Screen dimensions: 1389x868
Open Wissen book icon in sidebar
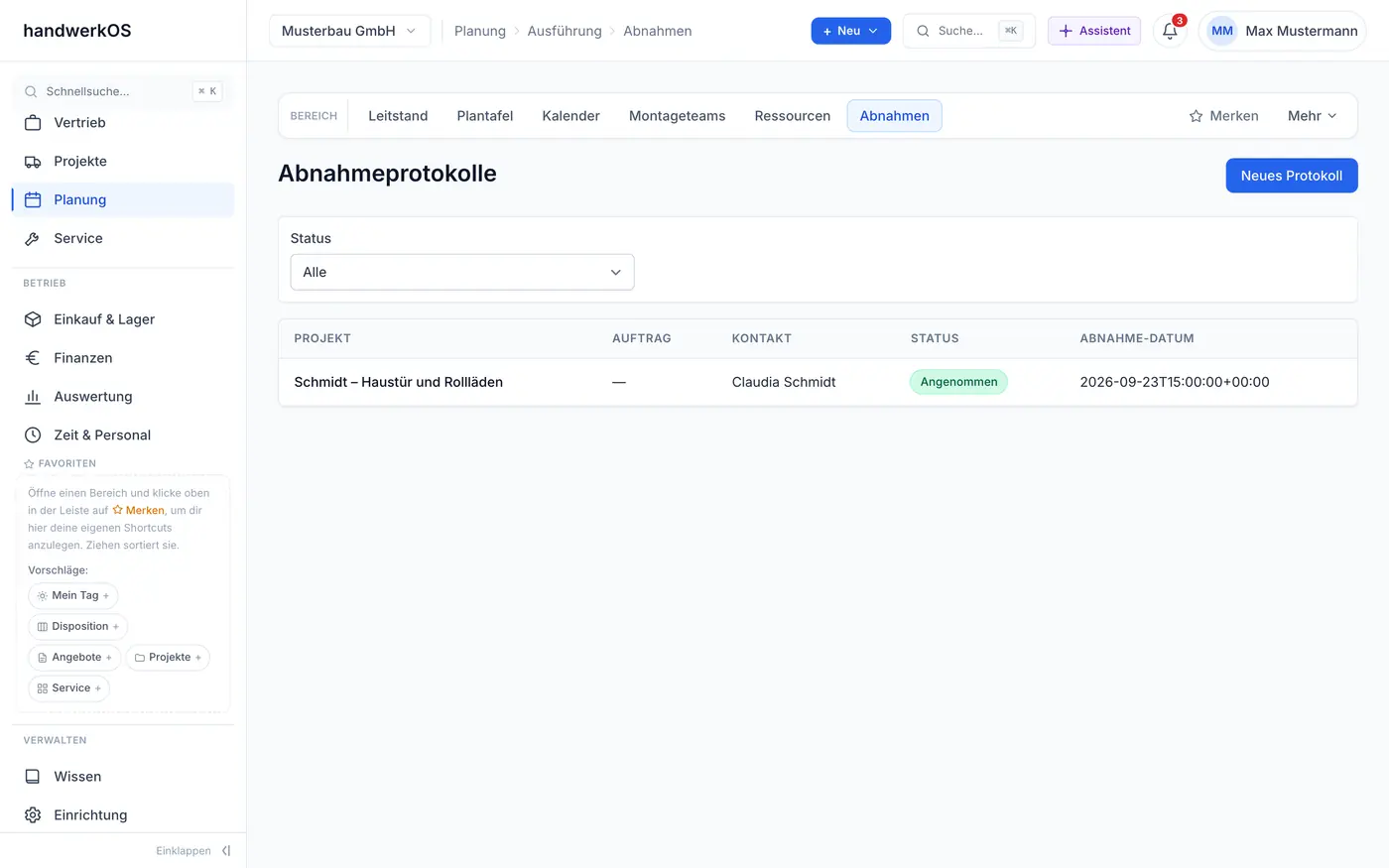click(x=33, y=776)
